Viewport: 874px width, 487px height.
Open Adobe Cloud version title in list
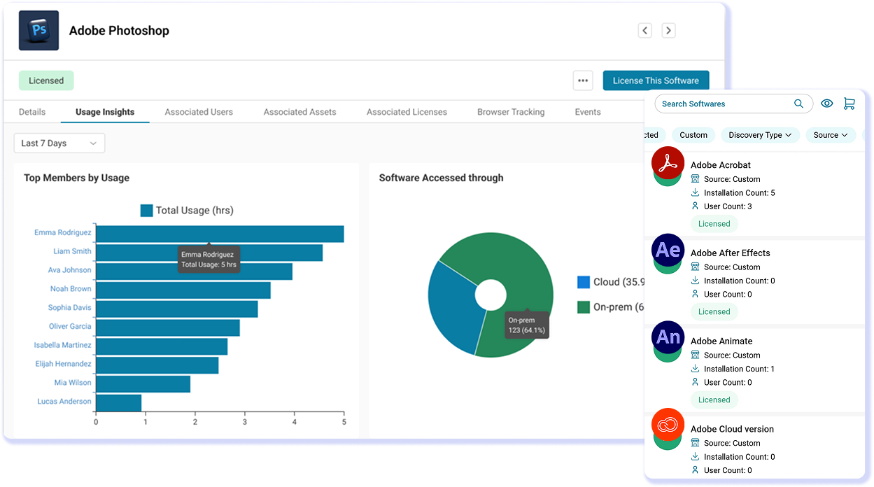tap(732, 429)
